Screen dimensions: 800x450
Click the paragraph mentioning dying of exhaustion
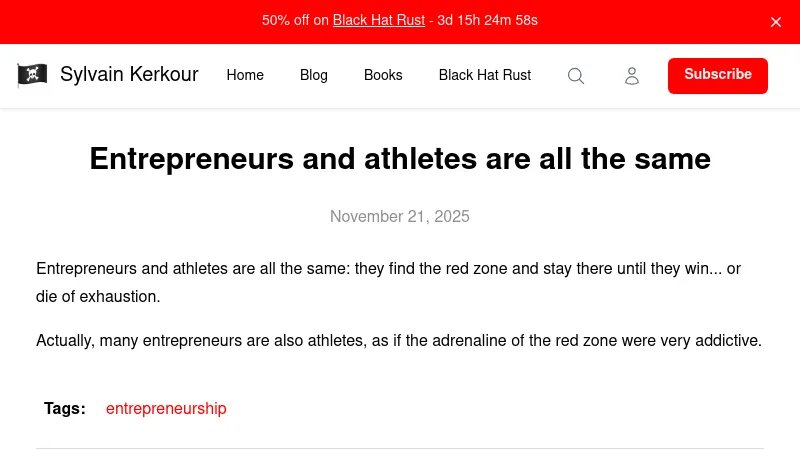(388, 283)
